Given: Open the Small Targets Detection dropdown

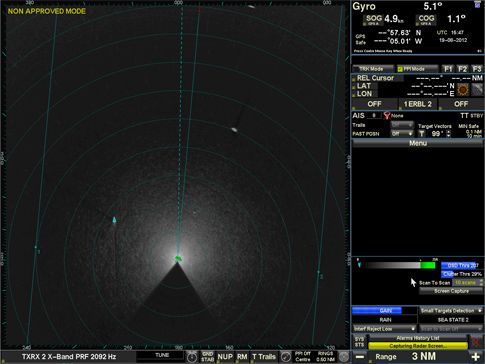Looking at the screenshot, I should pos(451,311).
